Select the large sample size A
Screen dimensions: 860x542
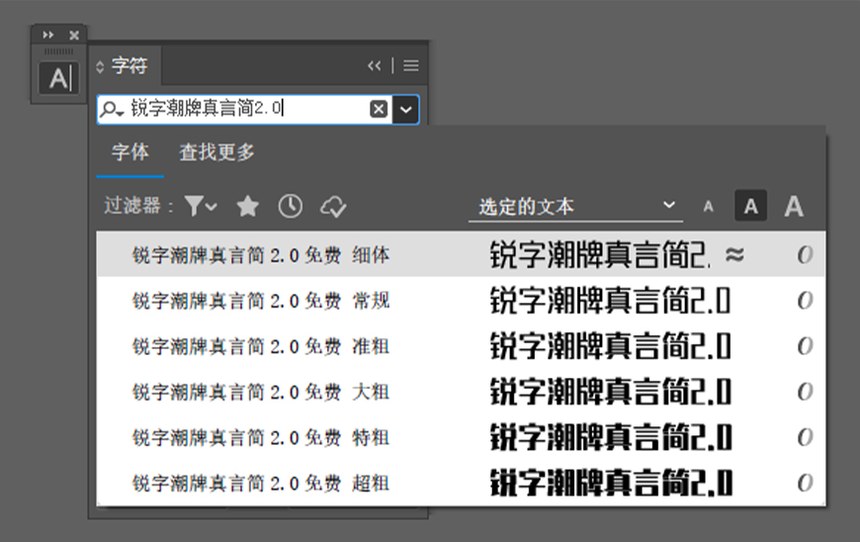[793, 207]
